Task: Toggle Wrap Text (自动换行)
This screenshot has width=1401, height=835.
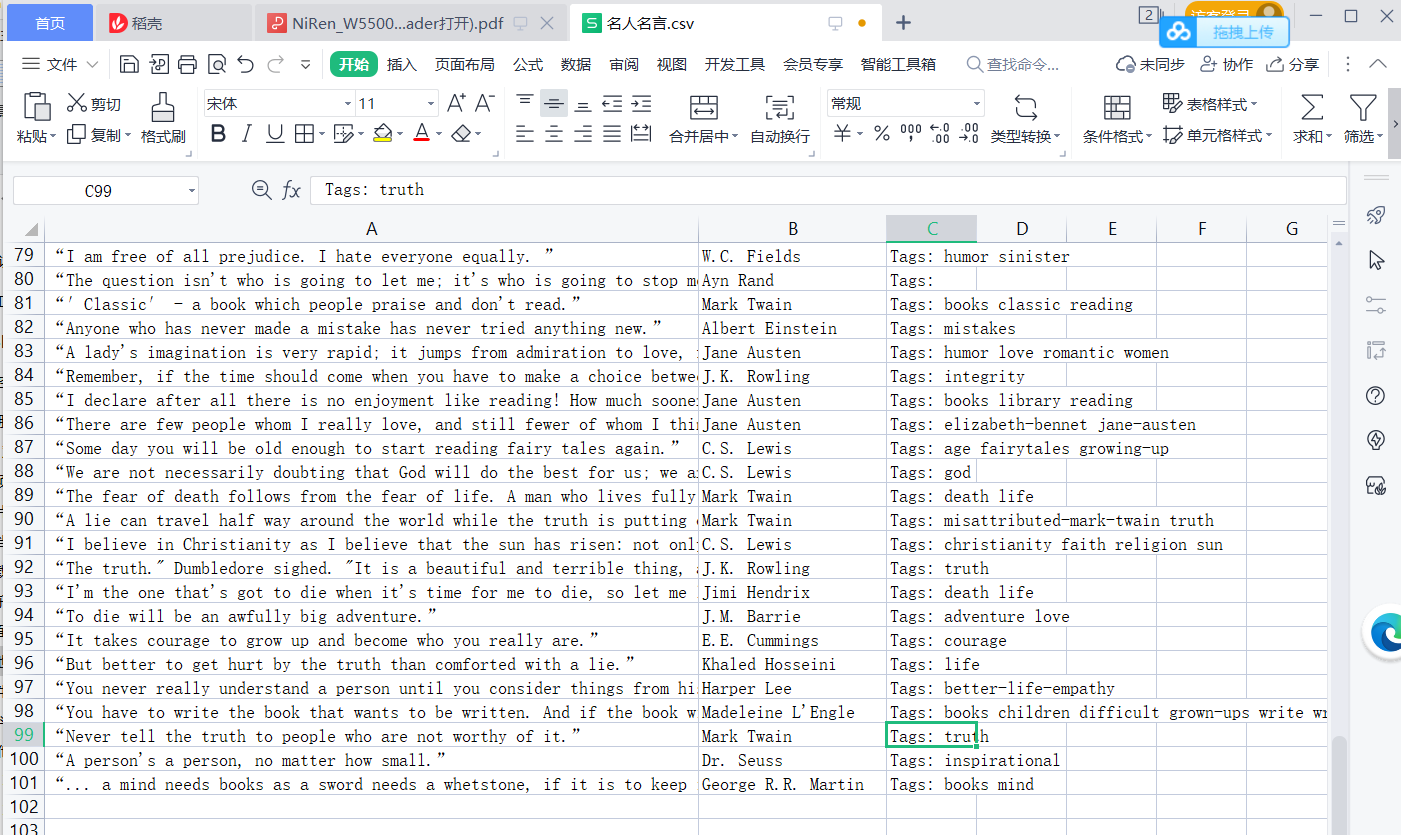Action: coord(780,118)
